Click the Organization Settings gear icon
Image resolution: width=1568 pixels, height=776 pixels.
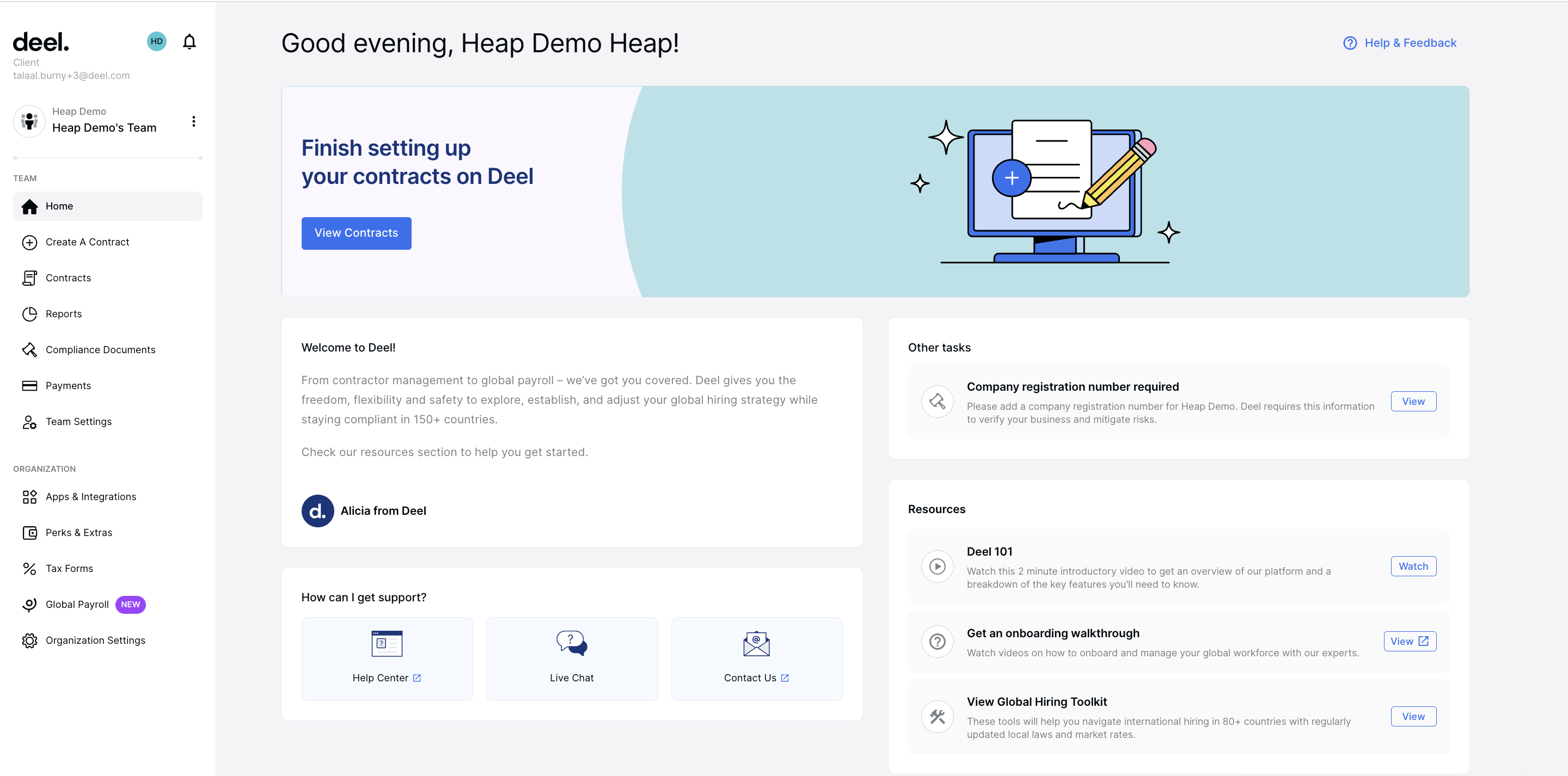tap(29, 640)
